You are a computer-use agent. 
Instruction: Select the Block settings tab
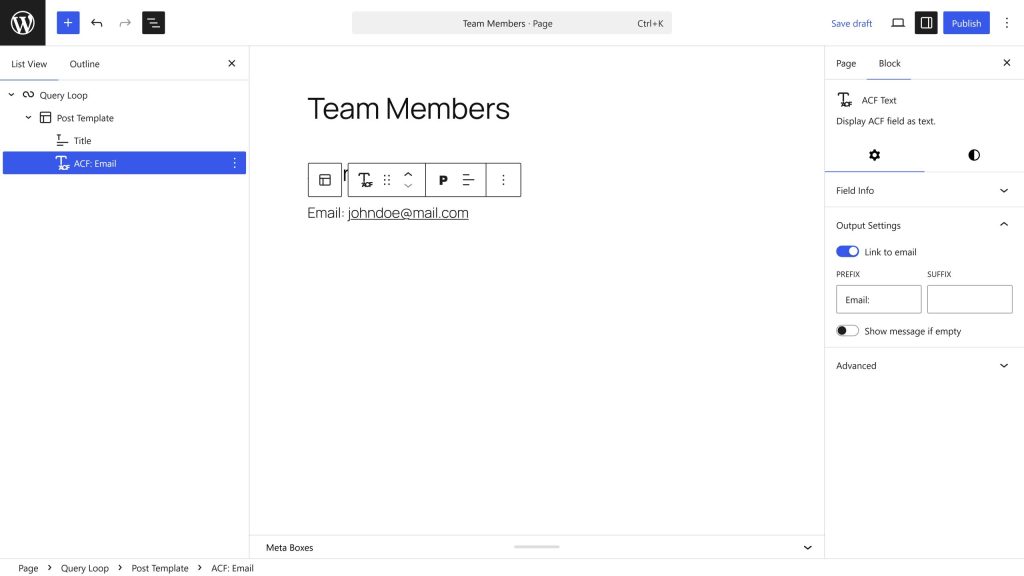point(889,63)
